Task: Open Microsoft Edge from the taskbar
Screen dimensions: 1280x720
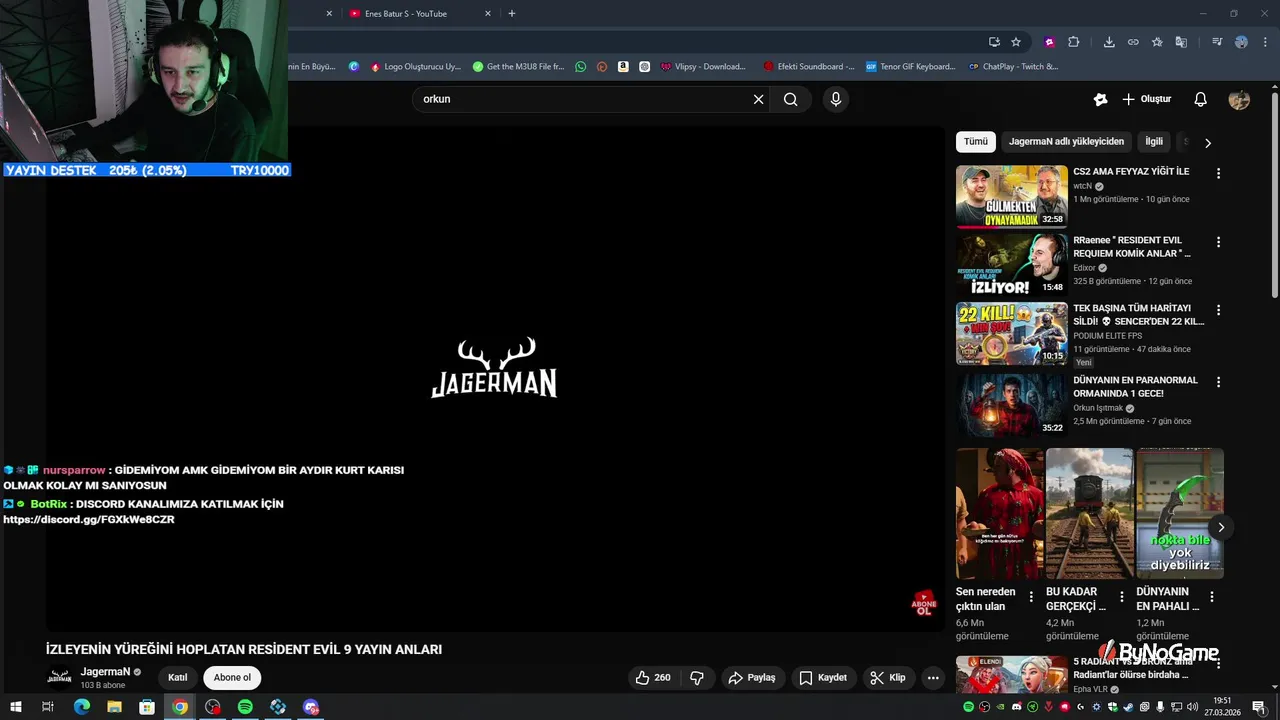Action: (x=82, y=707)
